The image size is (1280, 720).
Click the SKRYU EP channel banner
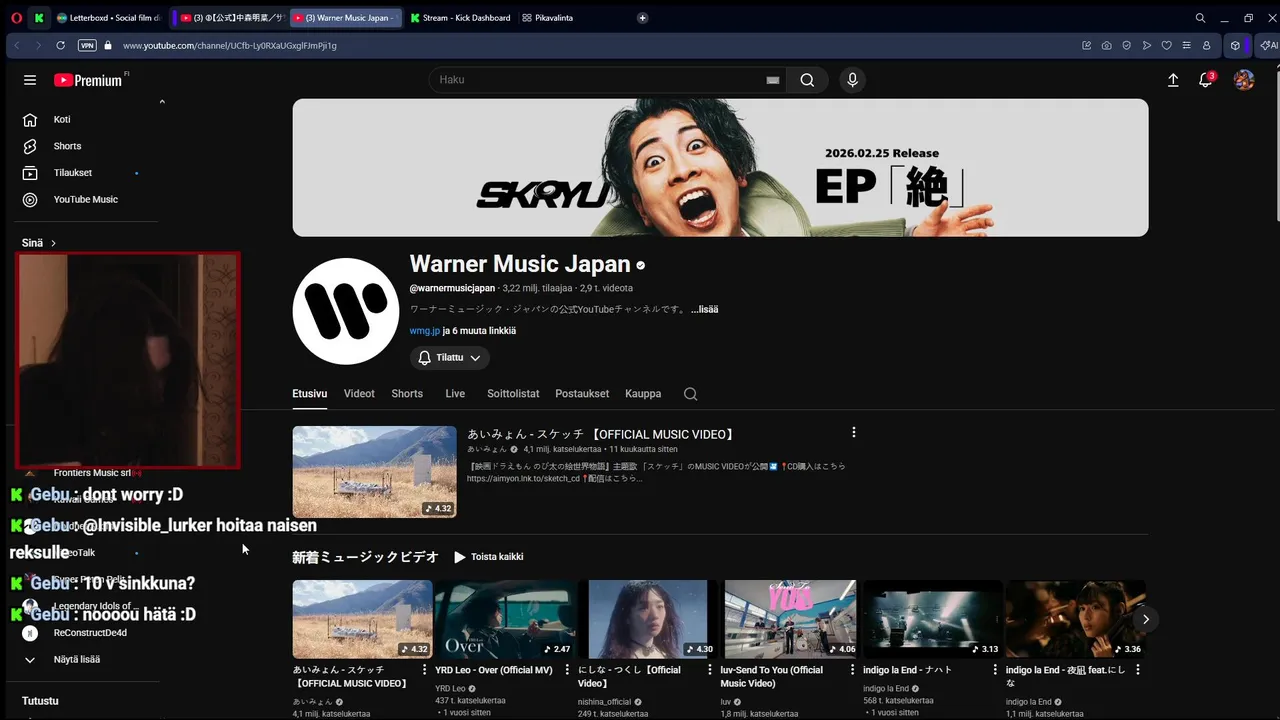(x=720, y=168)
